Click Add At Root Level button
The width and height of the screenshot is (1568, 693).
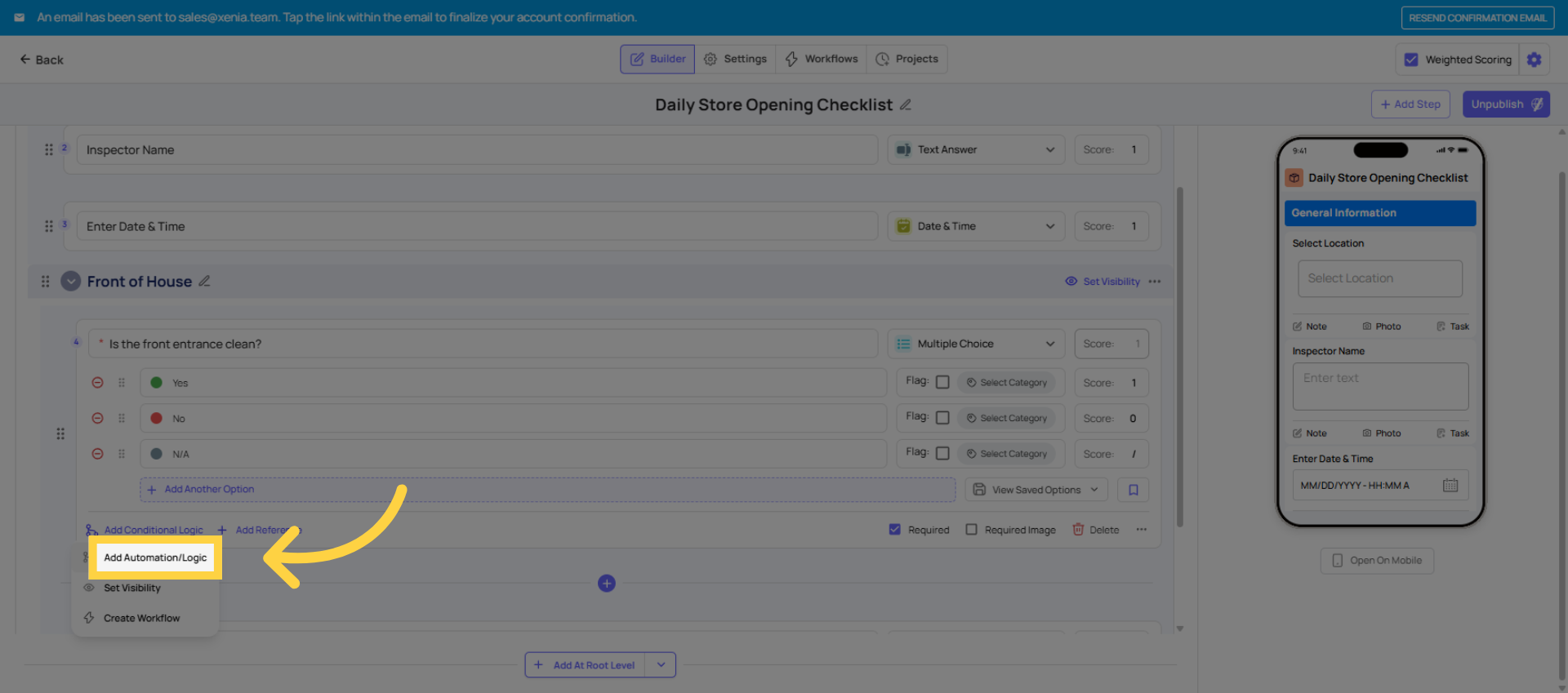coord(585,665)
